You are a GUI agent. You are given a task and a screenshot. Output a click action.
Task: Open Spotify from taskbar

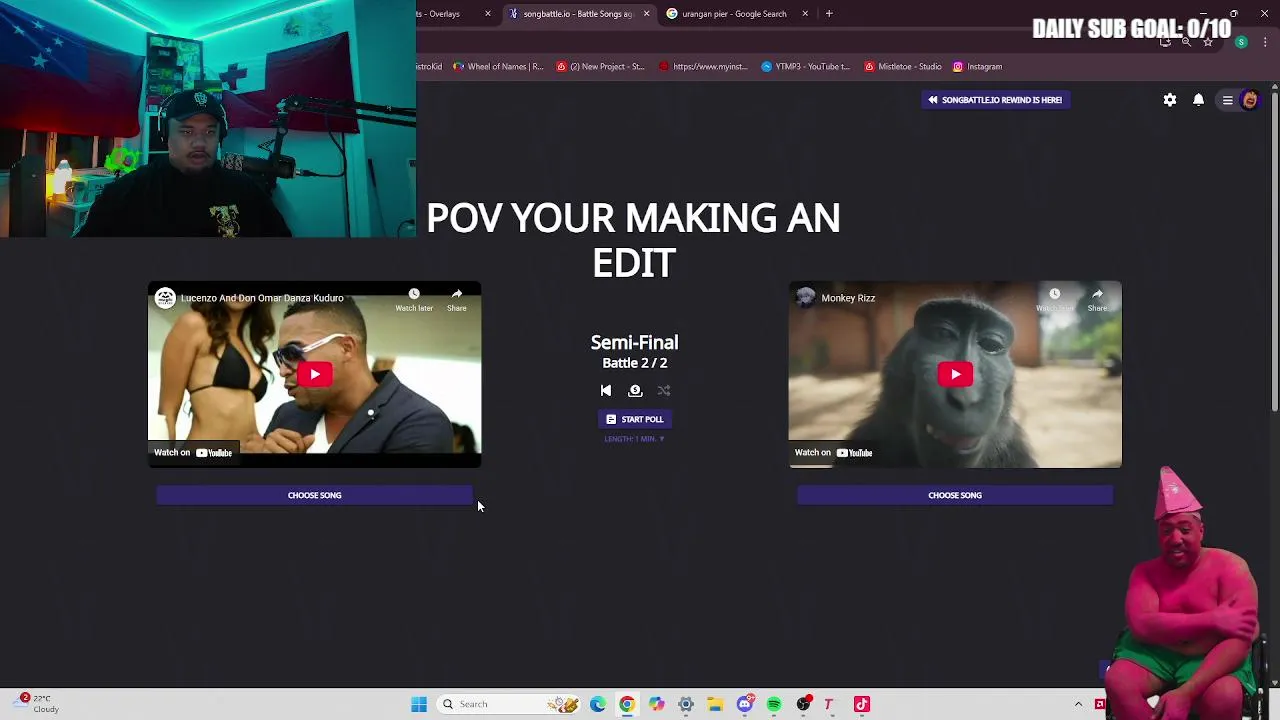click(x=774, y=704)
